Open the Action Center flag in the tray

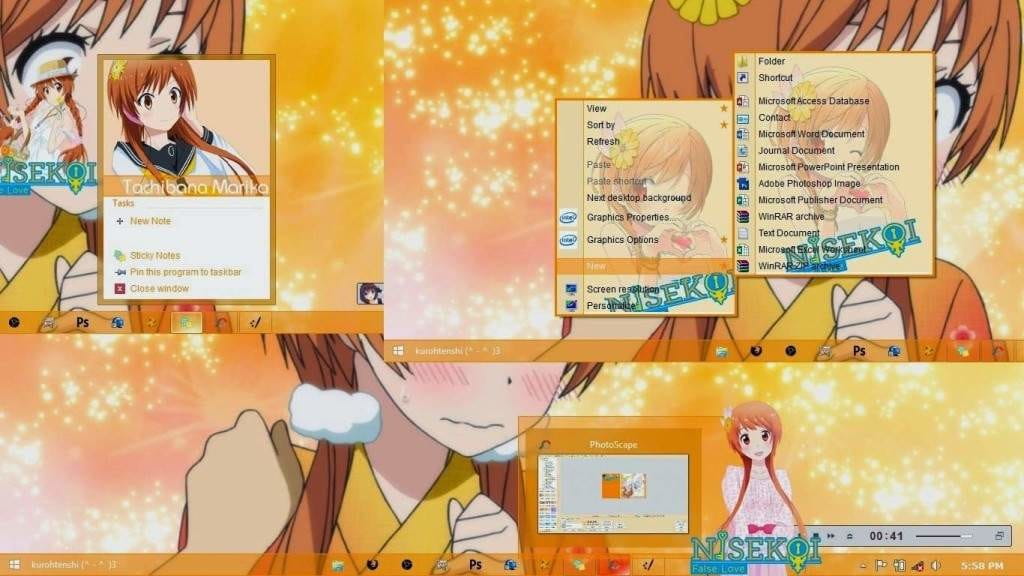pos(881,565)
